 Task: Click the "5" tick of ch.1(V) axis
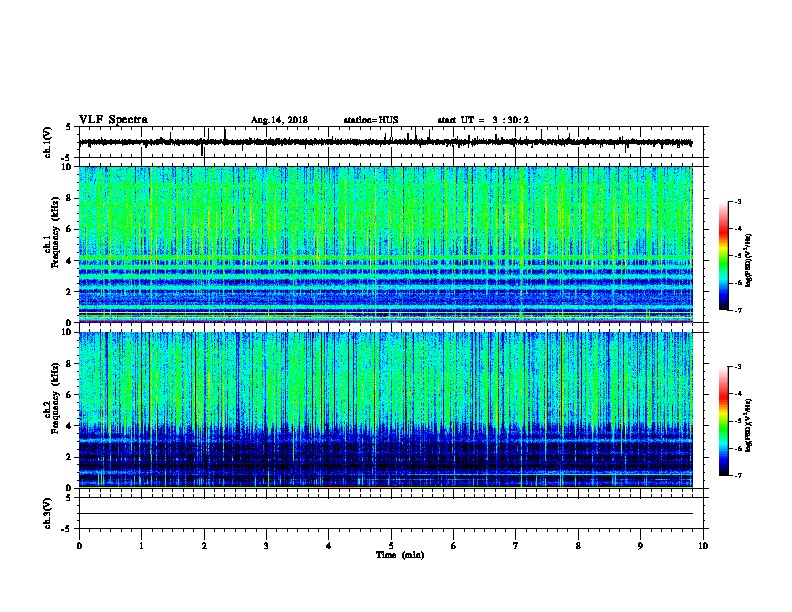point(68,127)
